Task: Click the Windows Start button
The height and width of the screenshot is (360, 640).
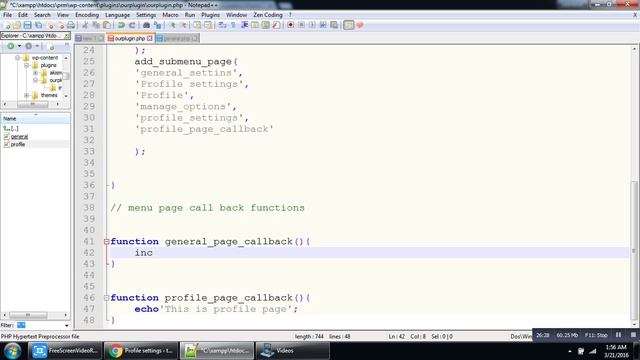Action: point(12,351)
